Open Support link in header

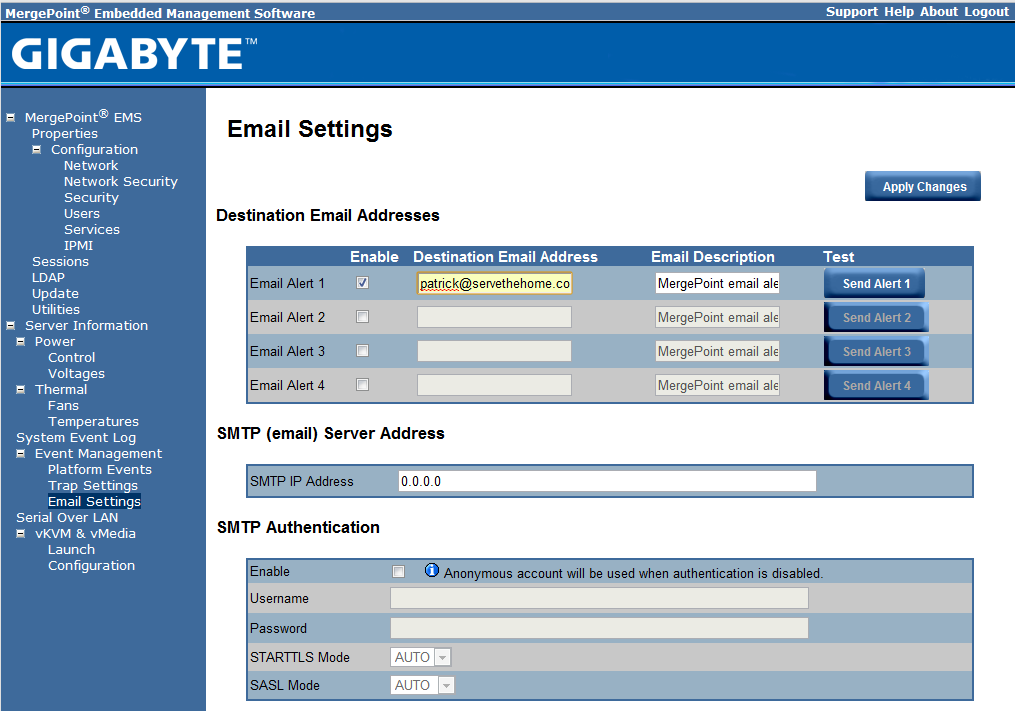tap(851, 12)
